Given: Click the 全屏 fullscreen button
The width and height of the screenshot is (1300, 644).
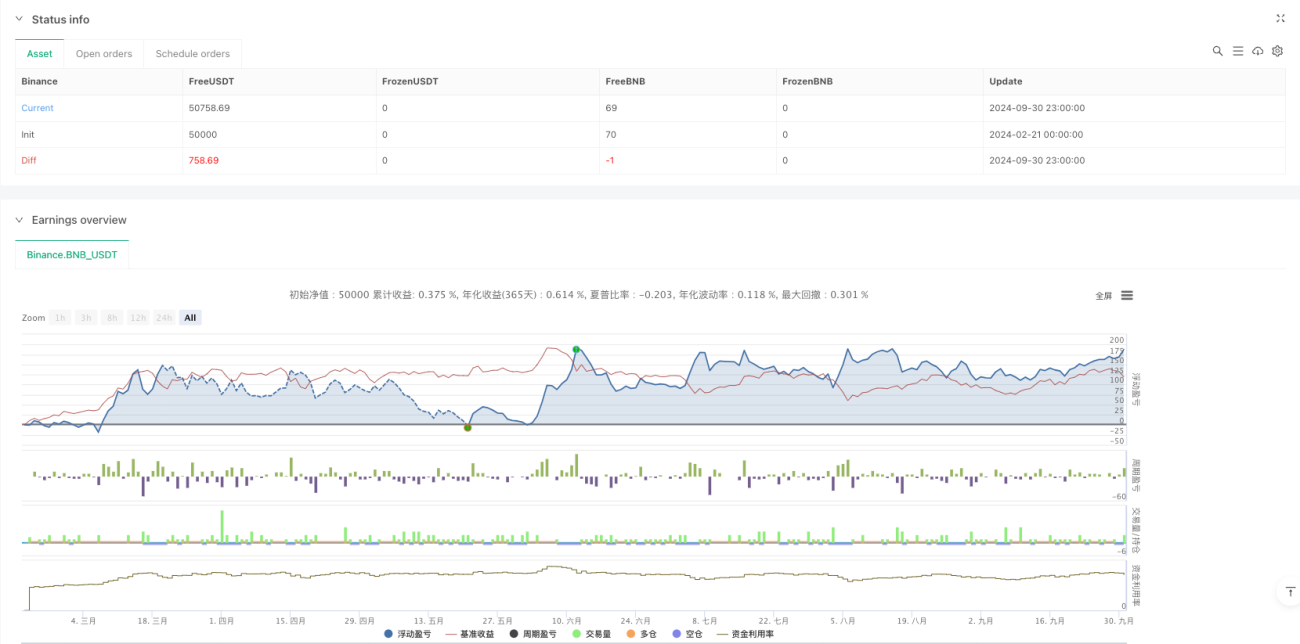Looking at the screenshot, I should (1104, 296).
